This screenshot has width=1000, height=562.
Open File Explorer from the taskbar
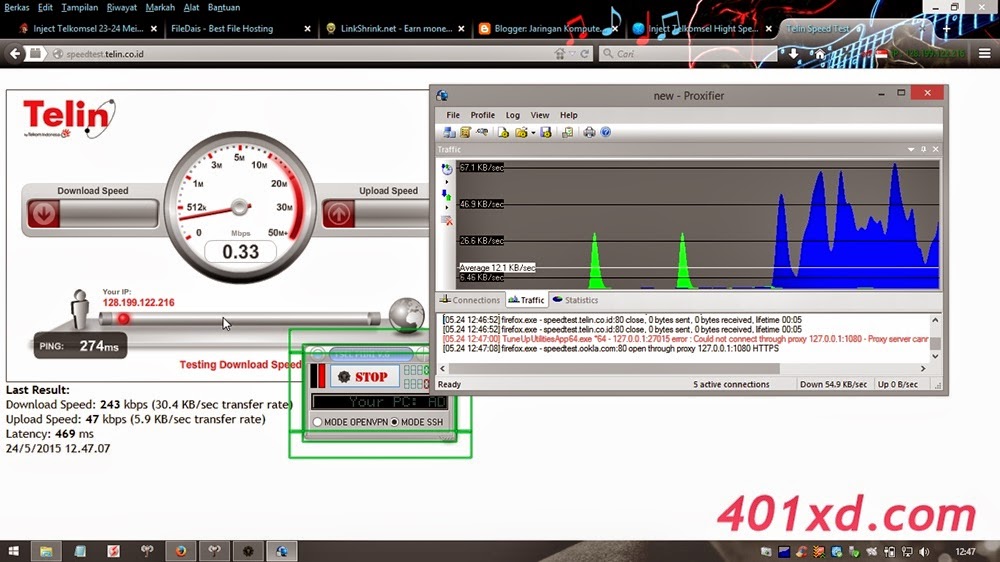pyautogui.click(x=46, y=551)
